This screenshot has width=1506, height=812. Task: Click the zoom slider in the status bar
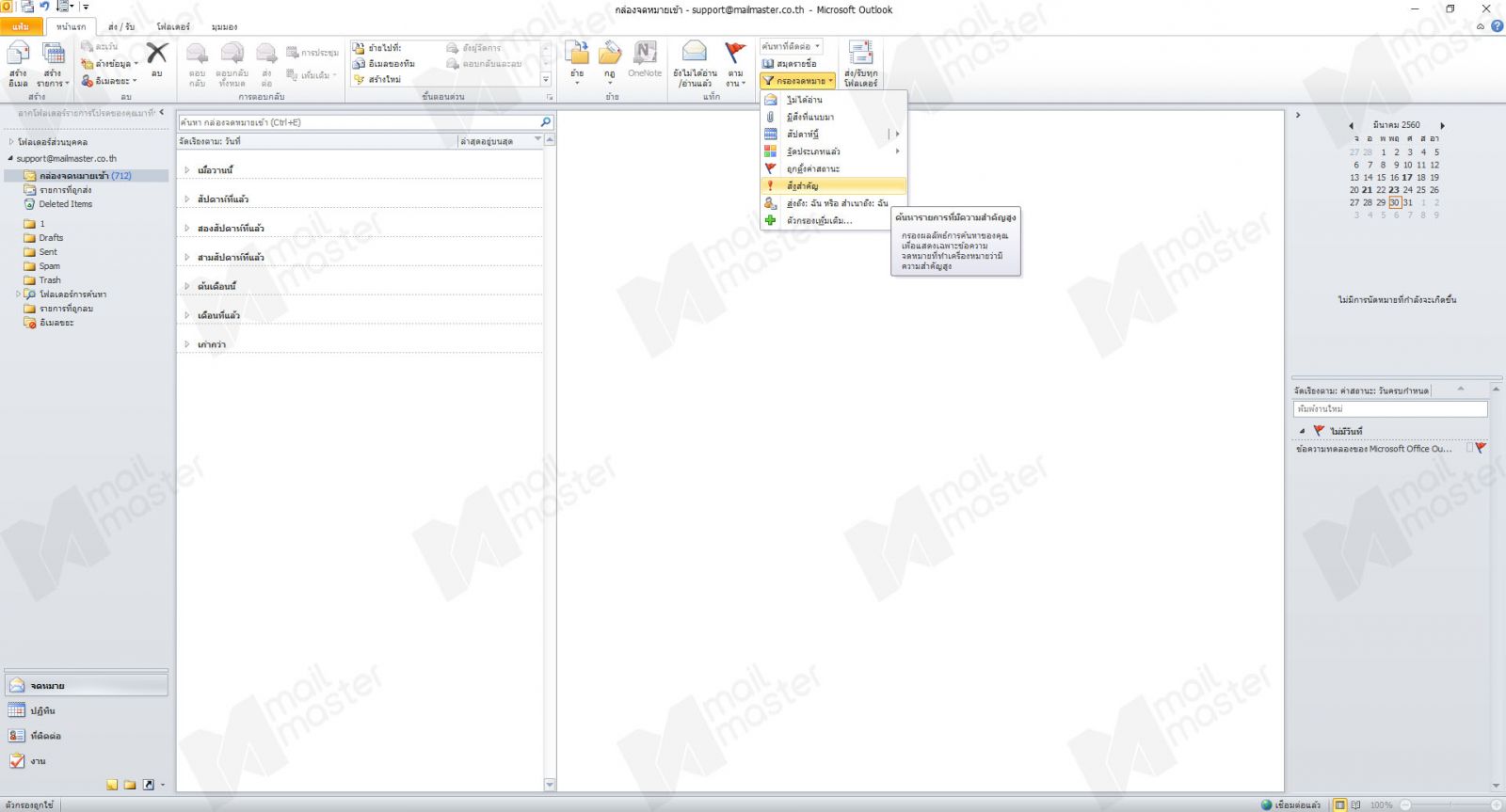[1449, 805]
